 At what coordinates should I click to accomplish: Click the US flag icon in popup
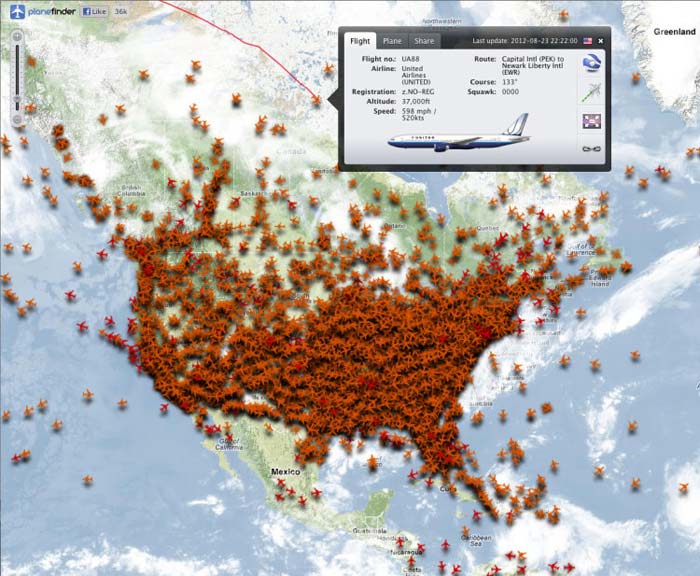pos(588,41)
